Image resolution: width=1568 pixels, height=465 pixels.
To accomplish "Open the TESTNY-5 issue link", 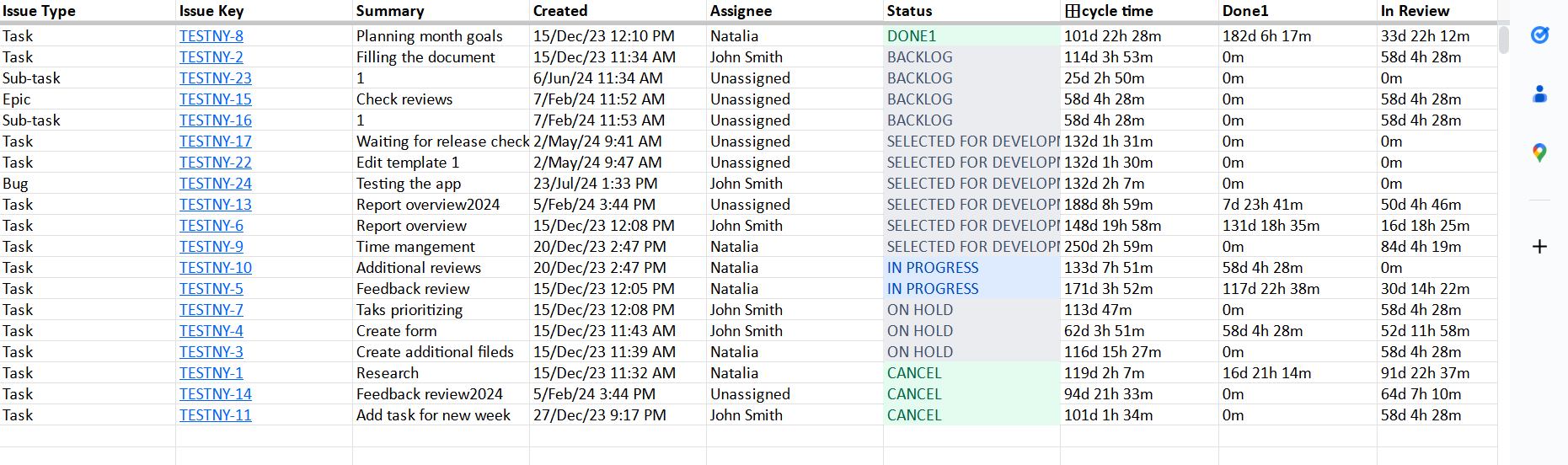I will click(x=211, y=289).
